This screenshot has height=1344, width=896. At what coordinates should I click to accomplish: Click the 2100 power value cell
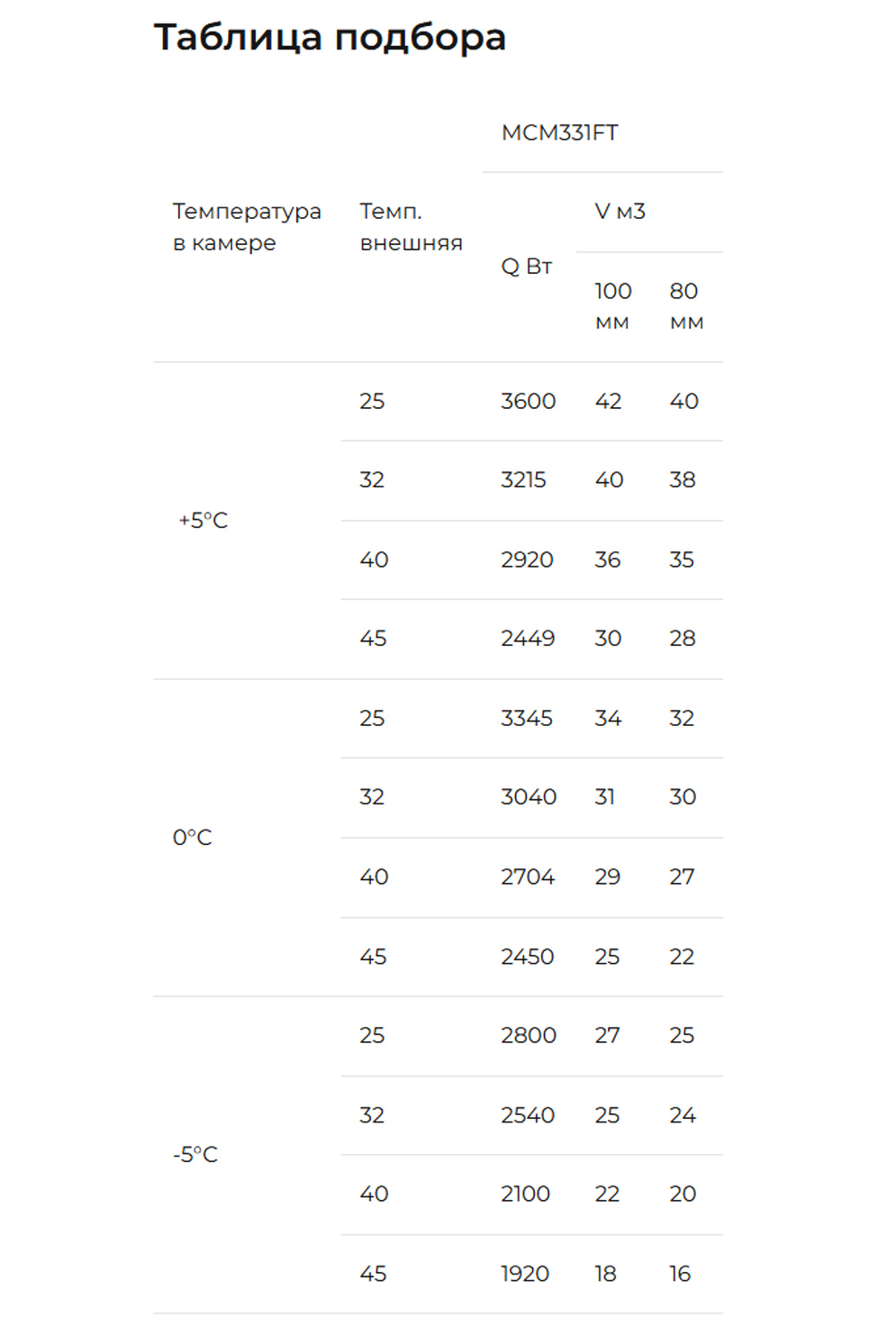tap(525, 1194)
